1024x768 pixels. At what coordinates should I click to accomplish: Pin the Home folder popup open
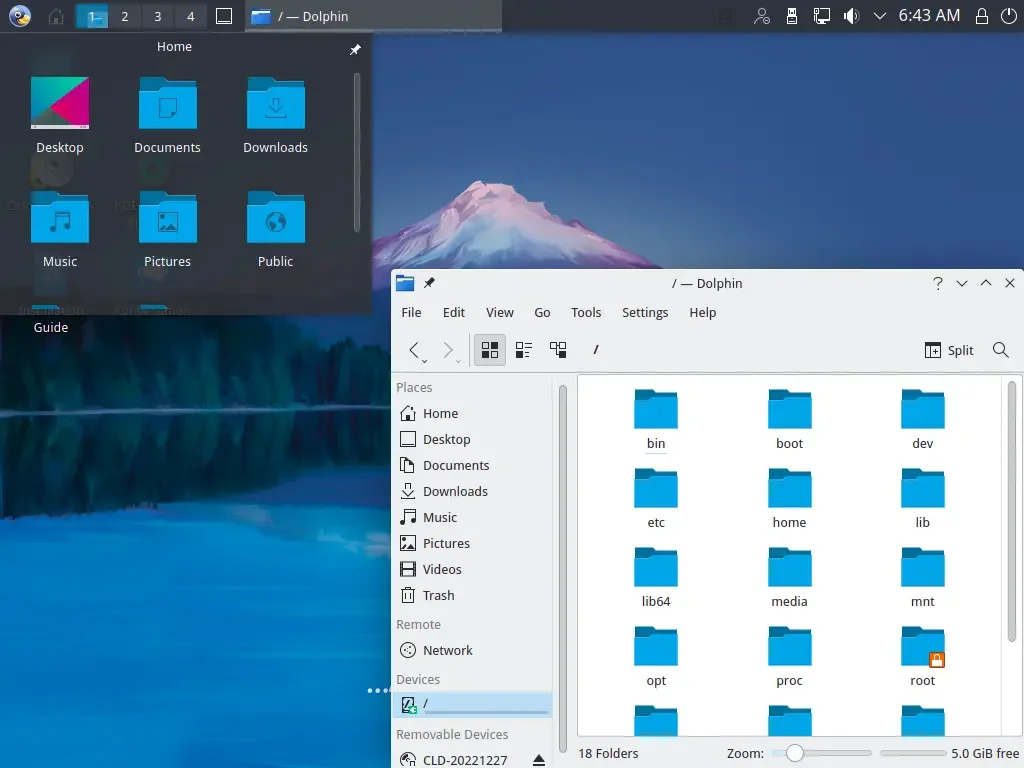(355, 50)
